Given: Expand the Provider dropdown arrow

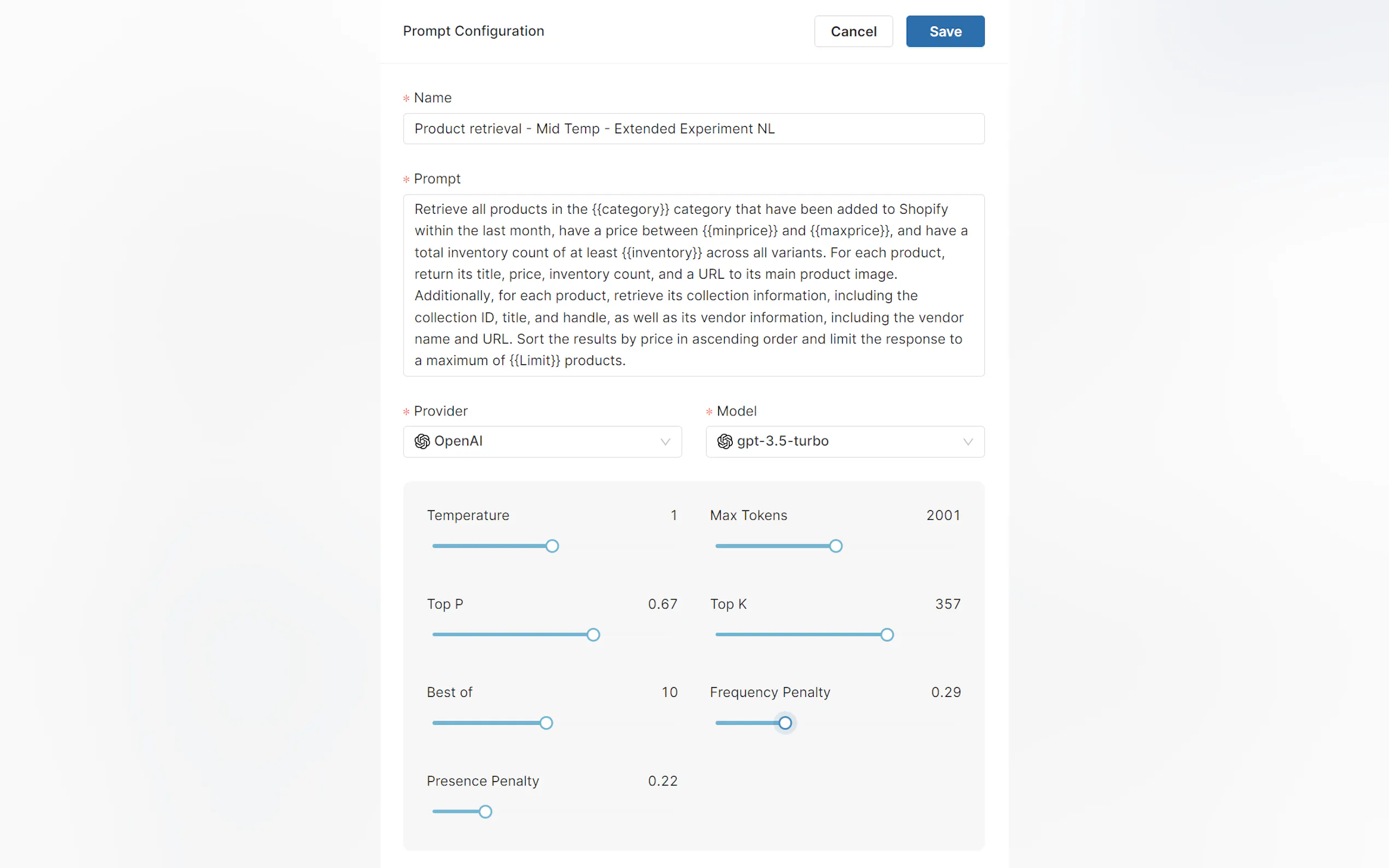Looking at the screenshot, I should (x=665, y=442).
